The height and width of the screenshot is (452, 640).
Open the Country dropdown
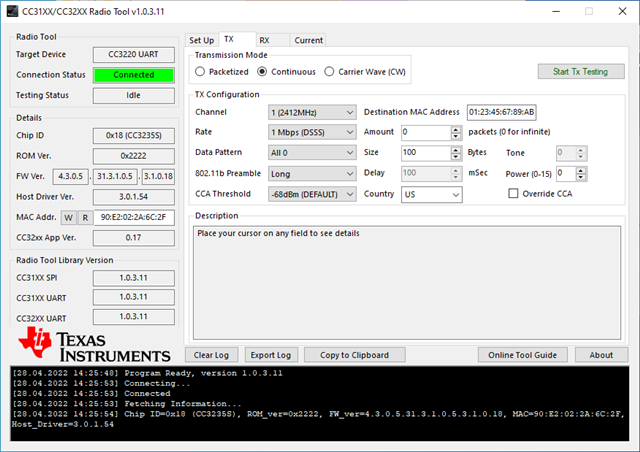pos(431,194)
